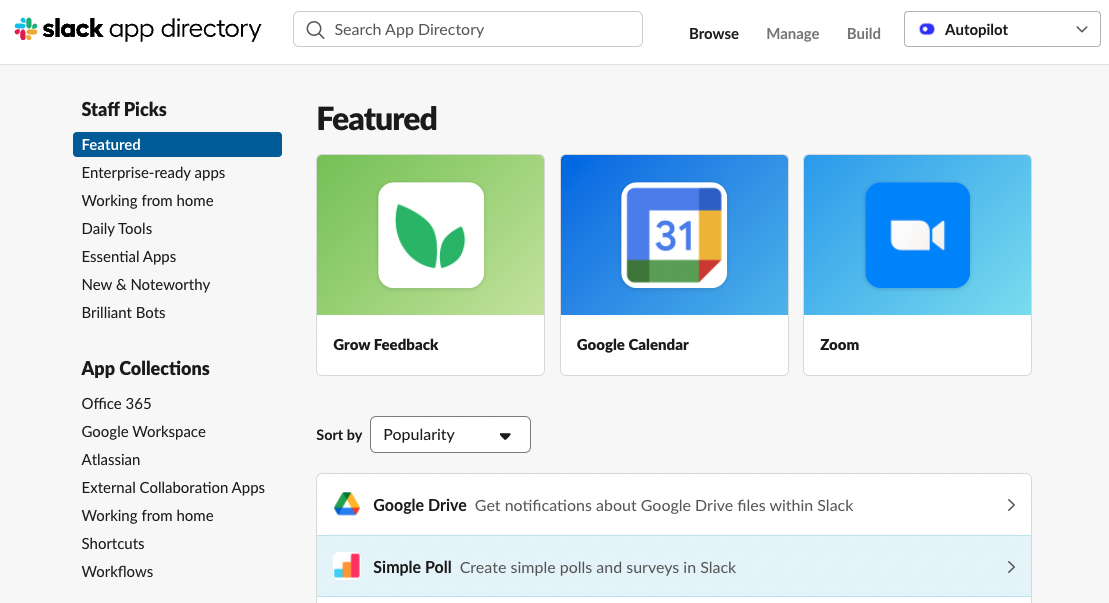
Task: Expand the Simple Poll row chevron
Action: pos(1011,568)
